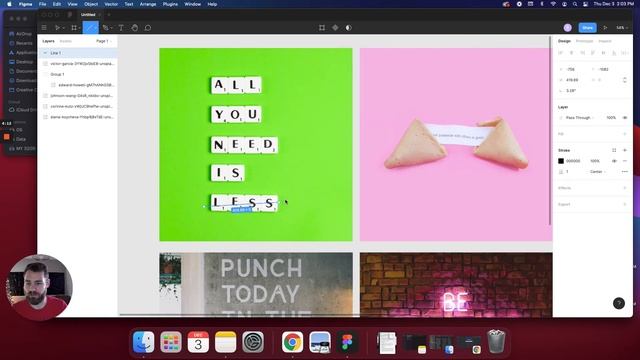Viewport: 640px width, 360px height.
Task: Remove the stroke with minus icon
Action: [x=624, y=161]
